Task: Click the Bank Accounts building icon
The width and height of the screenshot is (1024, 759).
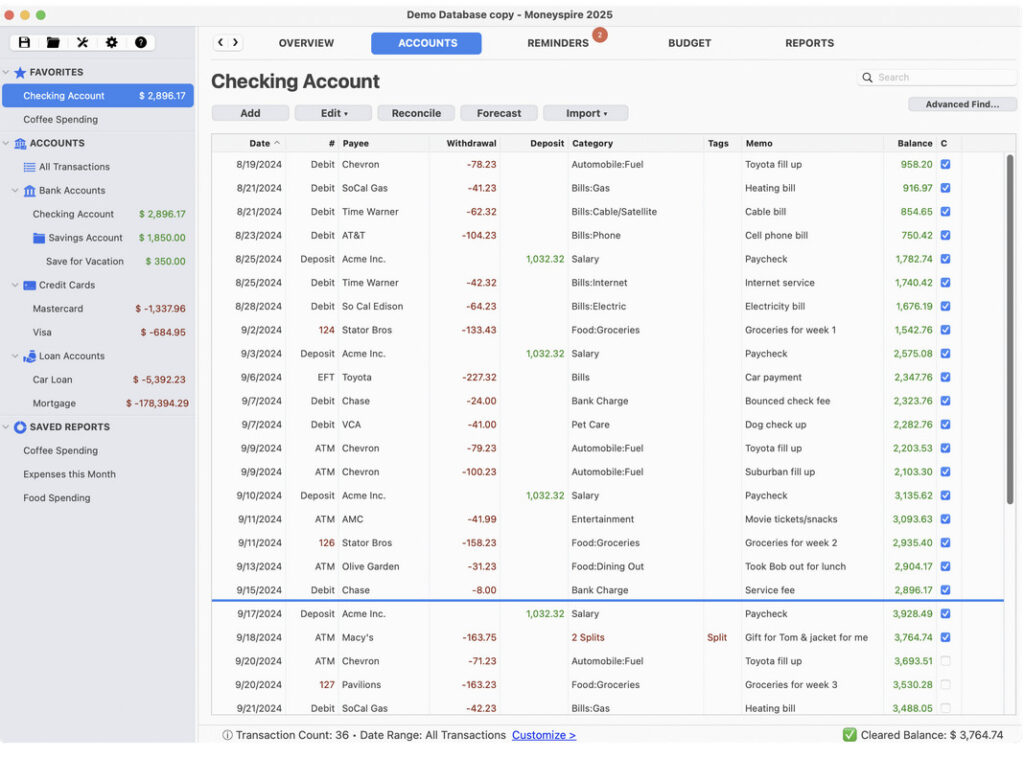Action: 29,191
